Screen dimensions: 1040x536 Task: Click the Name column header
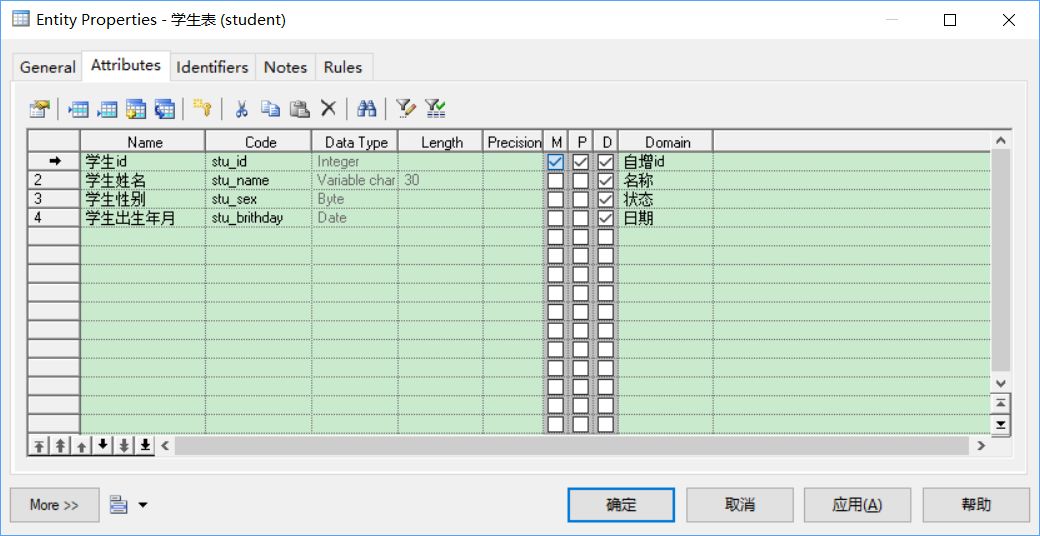click(143, 142)
